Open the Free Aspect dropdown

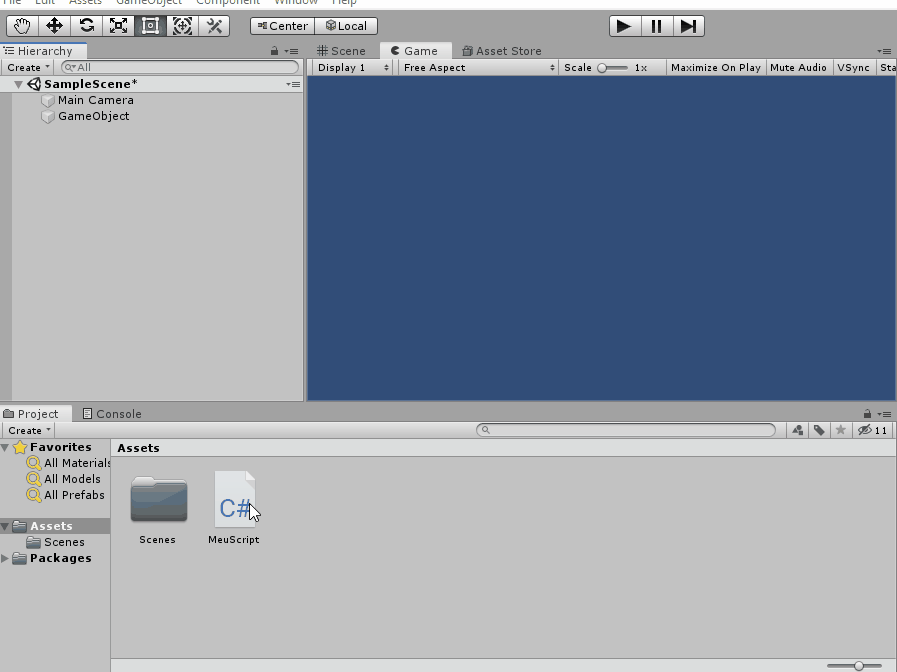[479, 67]
